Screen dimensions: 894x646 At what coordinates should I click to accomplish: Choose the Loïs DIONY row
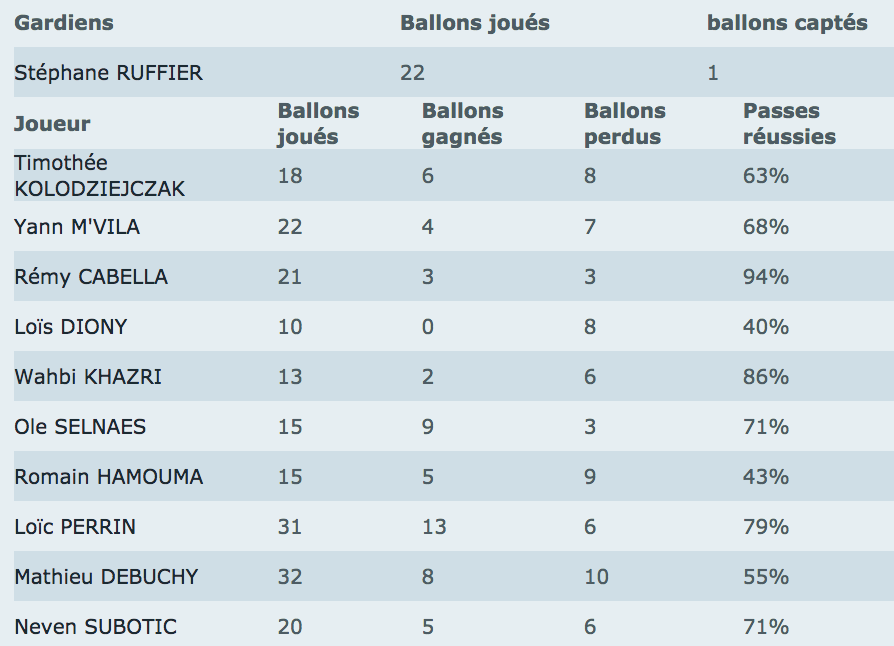click(454, 326)
